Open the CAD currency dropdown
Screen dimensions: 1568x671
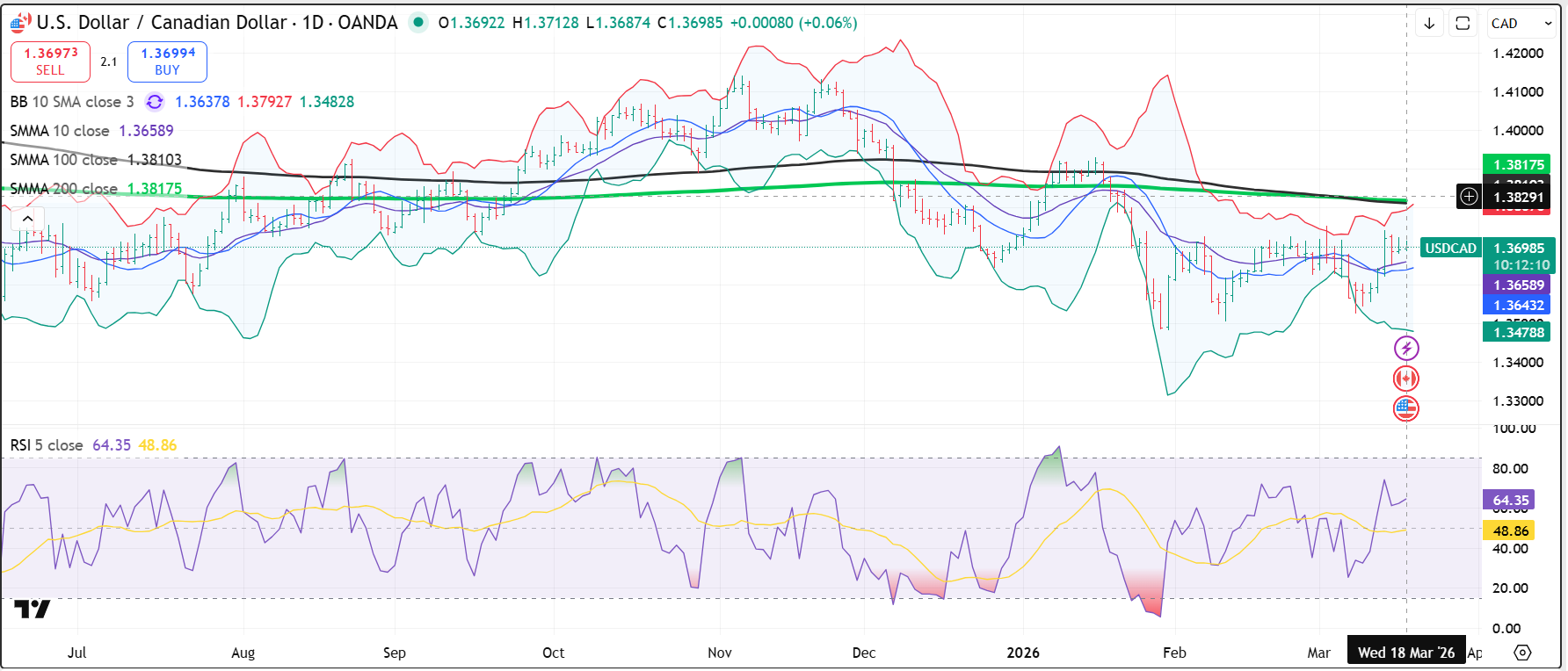click(x=1521, y=24)
